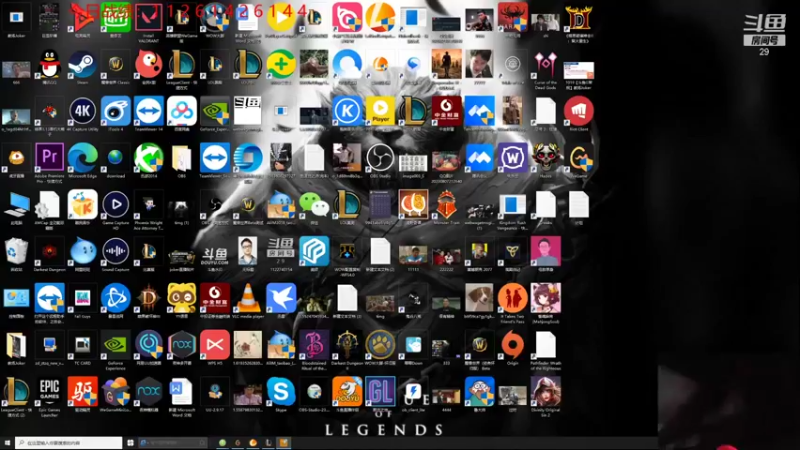This screenshot has height=450, width=800.
Task: Open Bloodstained Ritual of the Night
Action: pyautogui.click(x=314, y=345)
